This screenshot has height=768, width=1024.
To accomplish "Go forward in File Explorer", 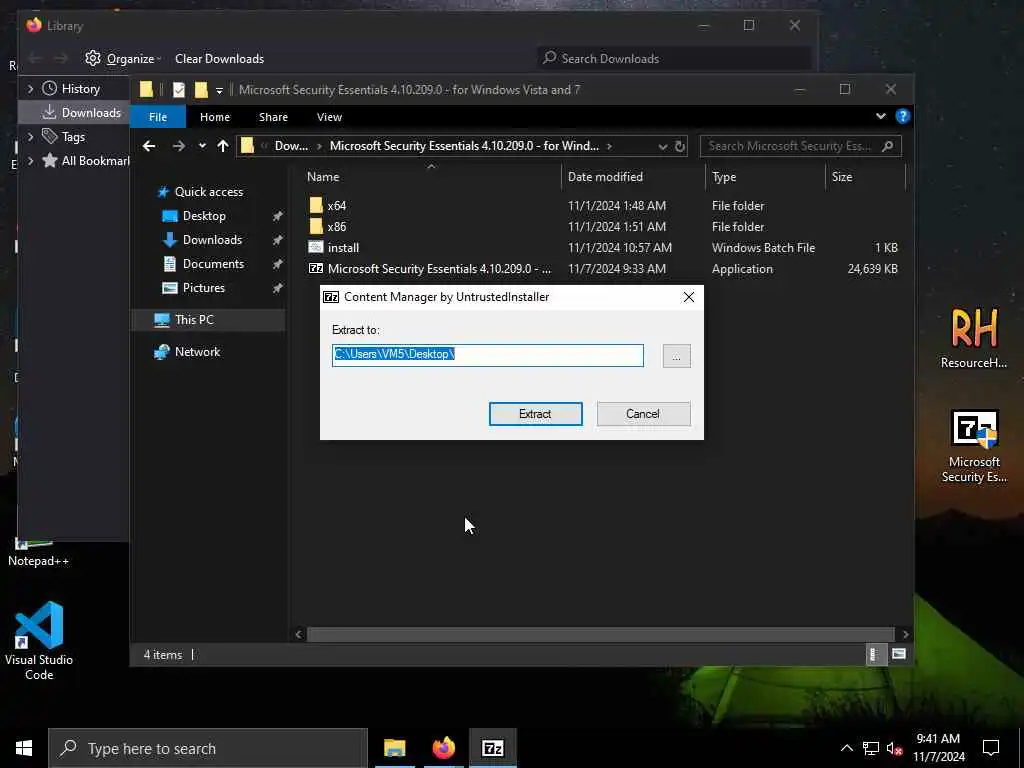I will pyautogui.click(x=178, y=146).
